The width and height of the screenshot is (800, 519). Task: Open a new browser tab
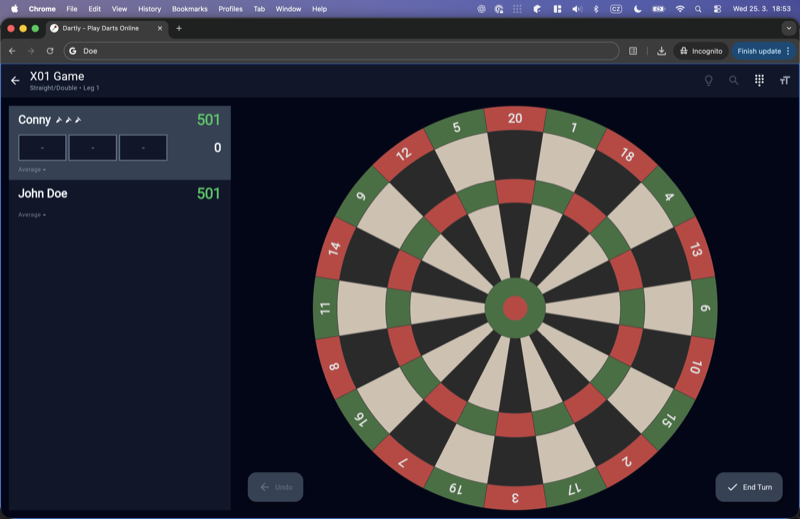point(179,29)
